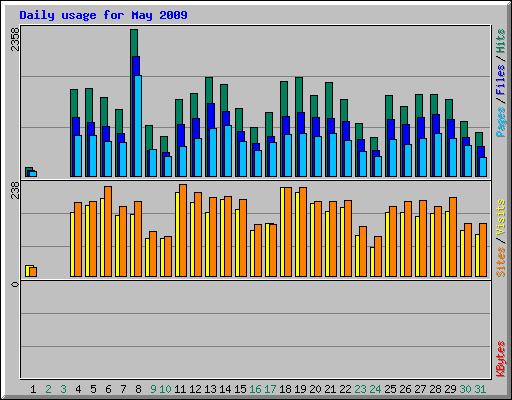This screenshot has height=400, width=512.
Task: Click day 20 on the x-axis
Action: coord(315,389)
